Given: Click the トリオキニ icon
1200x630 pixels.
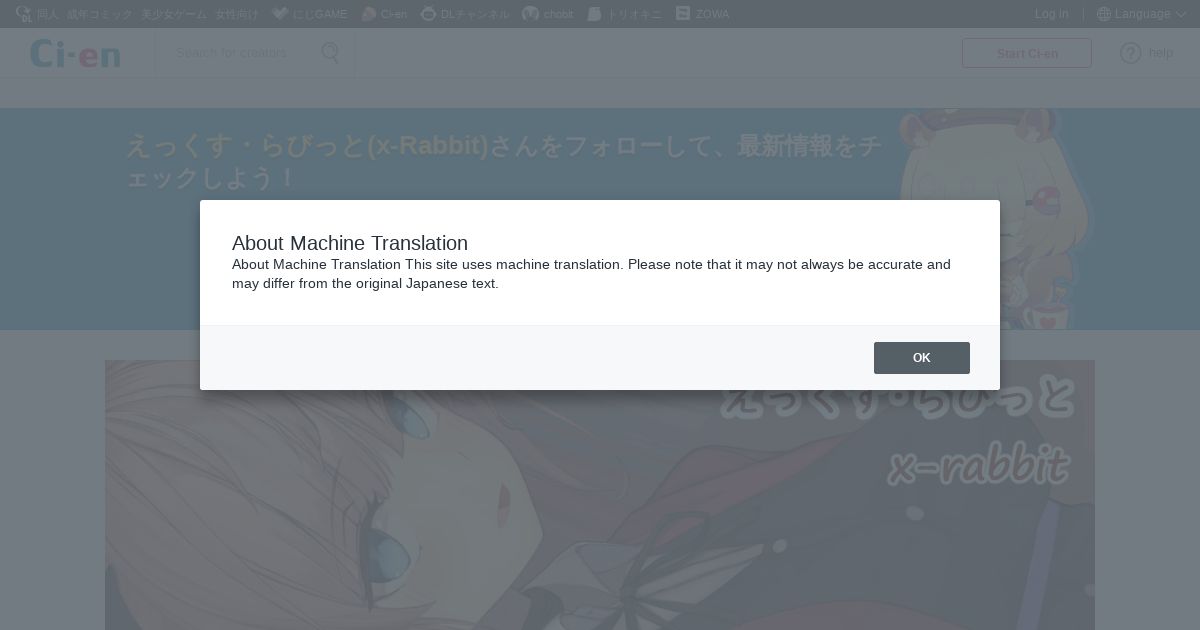Looking at the screenshot, I should 594,14.
